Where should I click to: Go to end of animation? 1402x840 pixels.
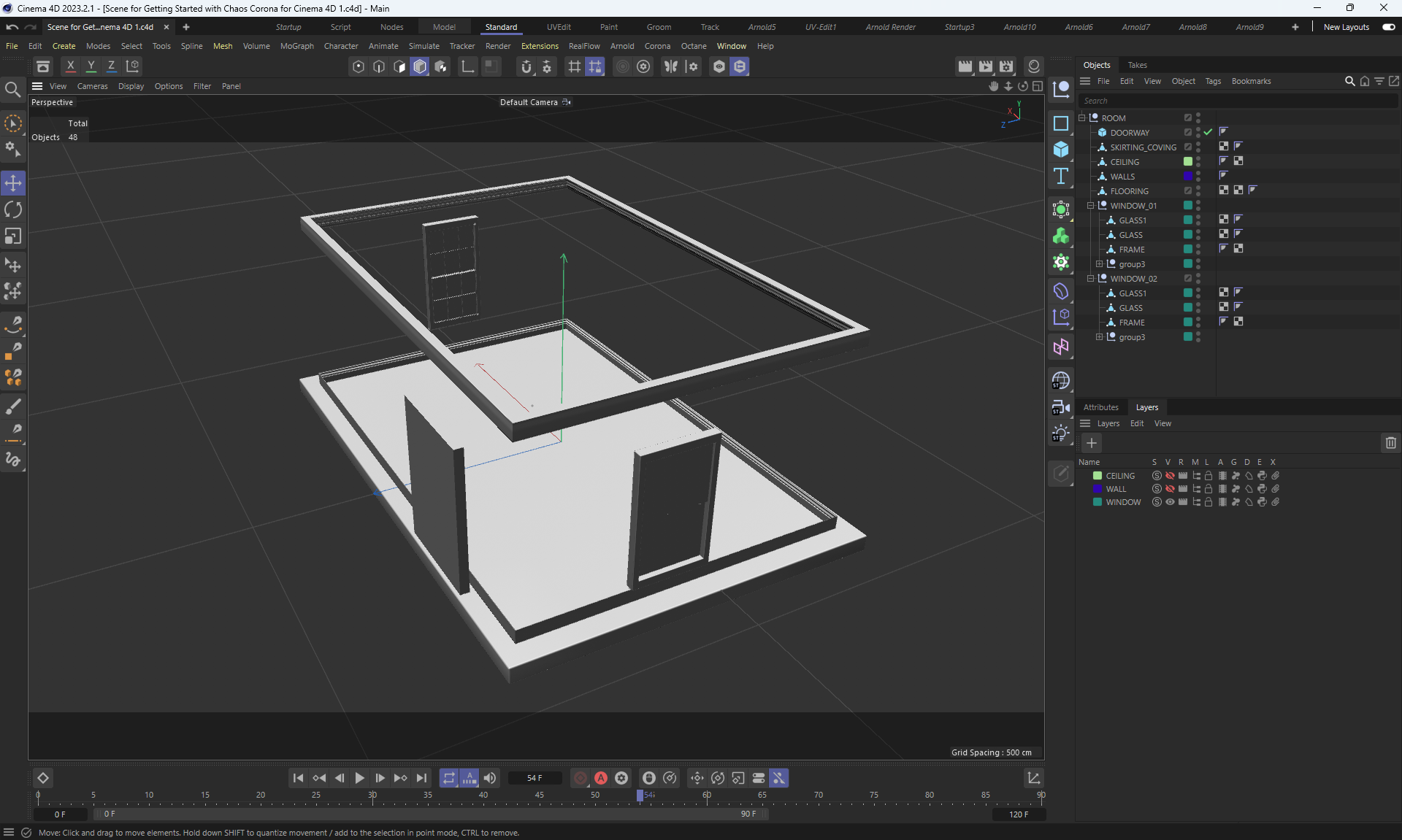421,778
